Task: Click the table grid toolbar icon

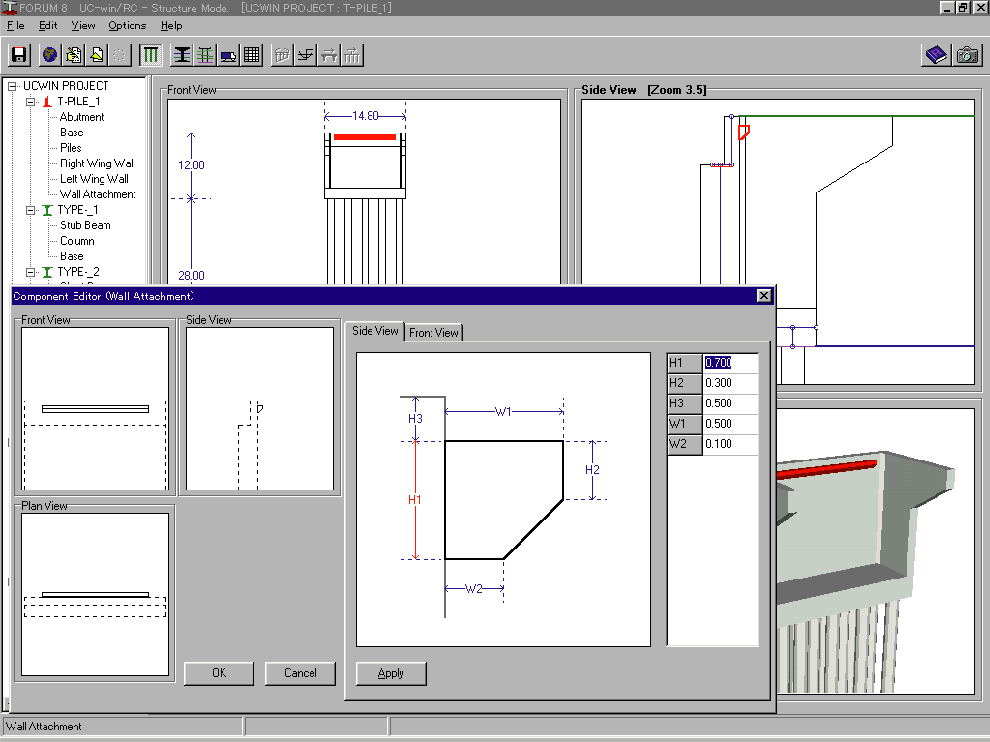Action: tap(252, 55)
